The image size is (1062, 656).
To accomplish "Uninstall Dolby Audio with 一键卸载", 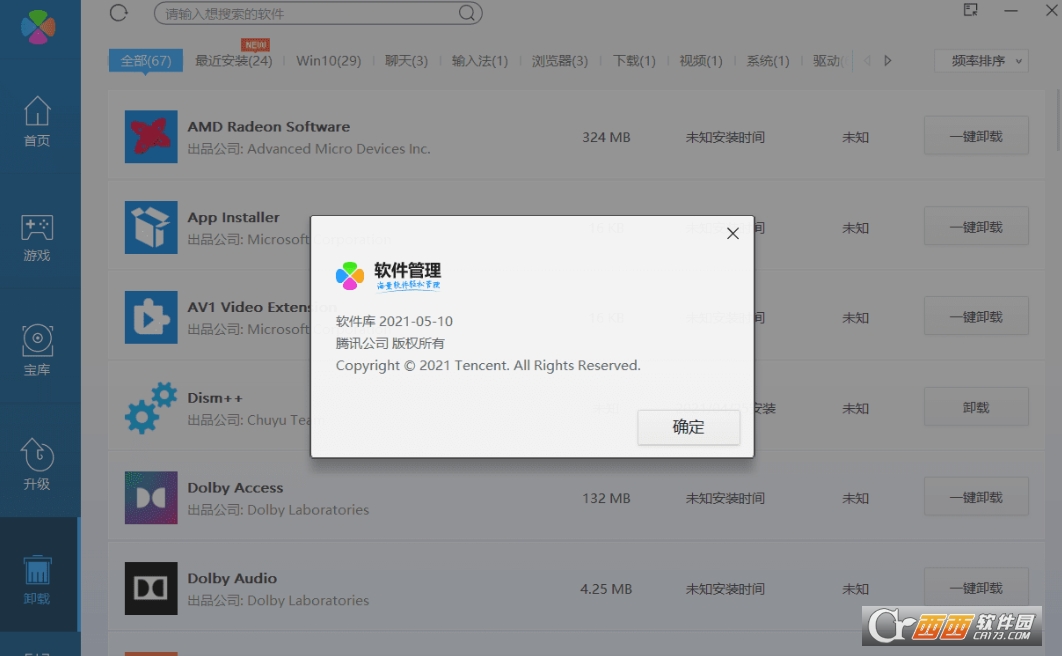I will [976, 588].
